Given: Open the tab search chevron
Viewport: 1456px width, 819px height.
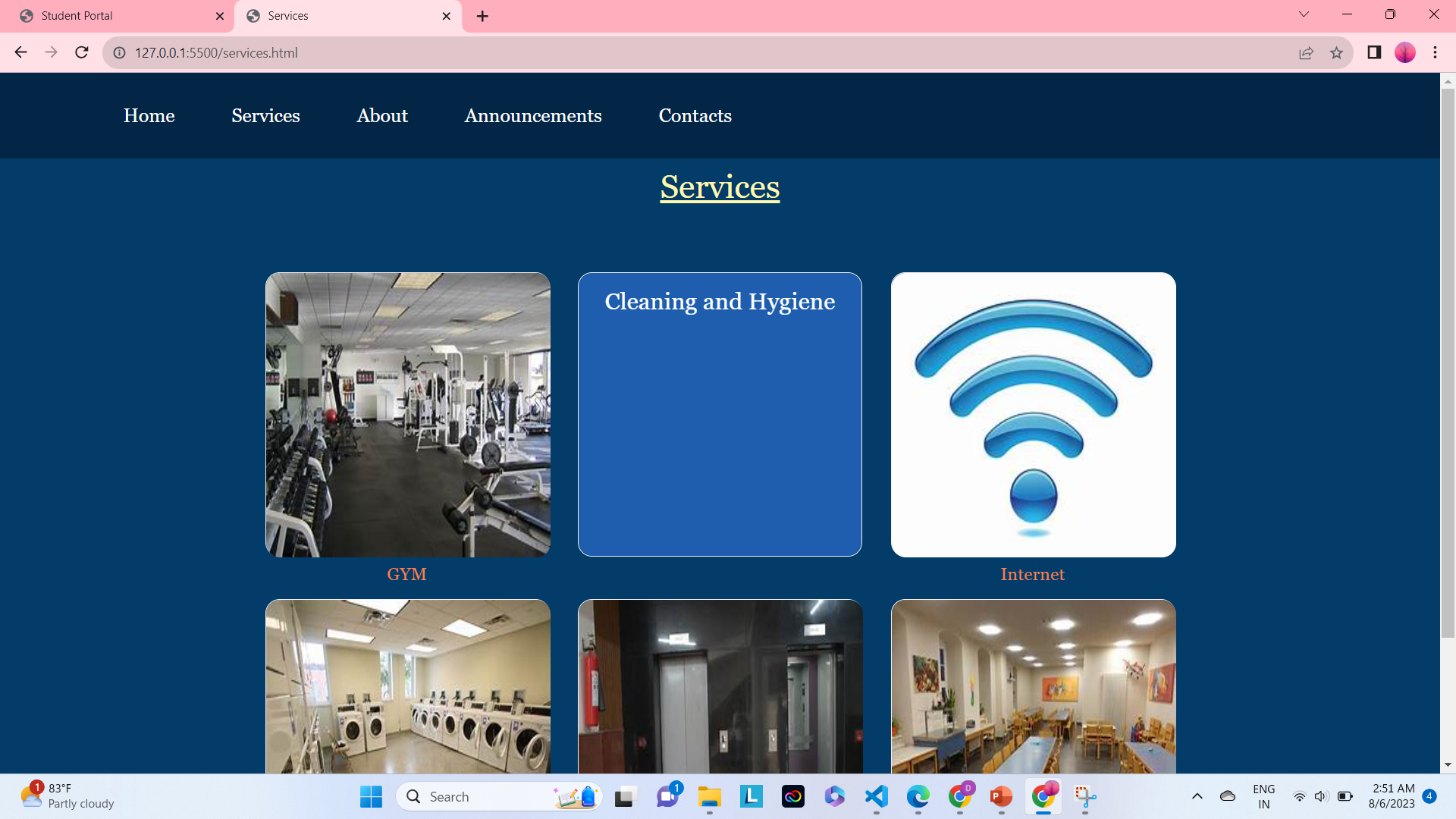Looking at the screenshot, I should click(1303, 14).
